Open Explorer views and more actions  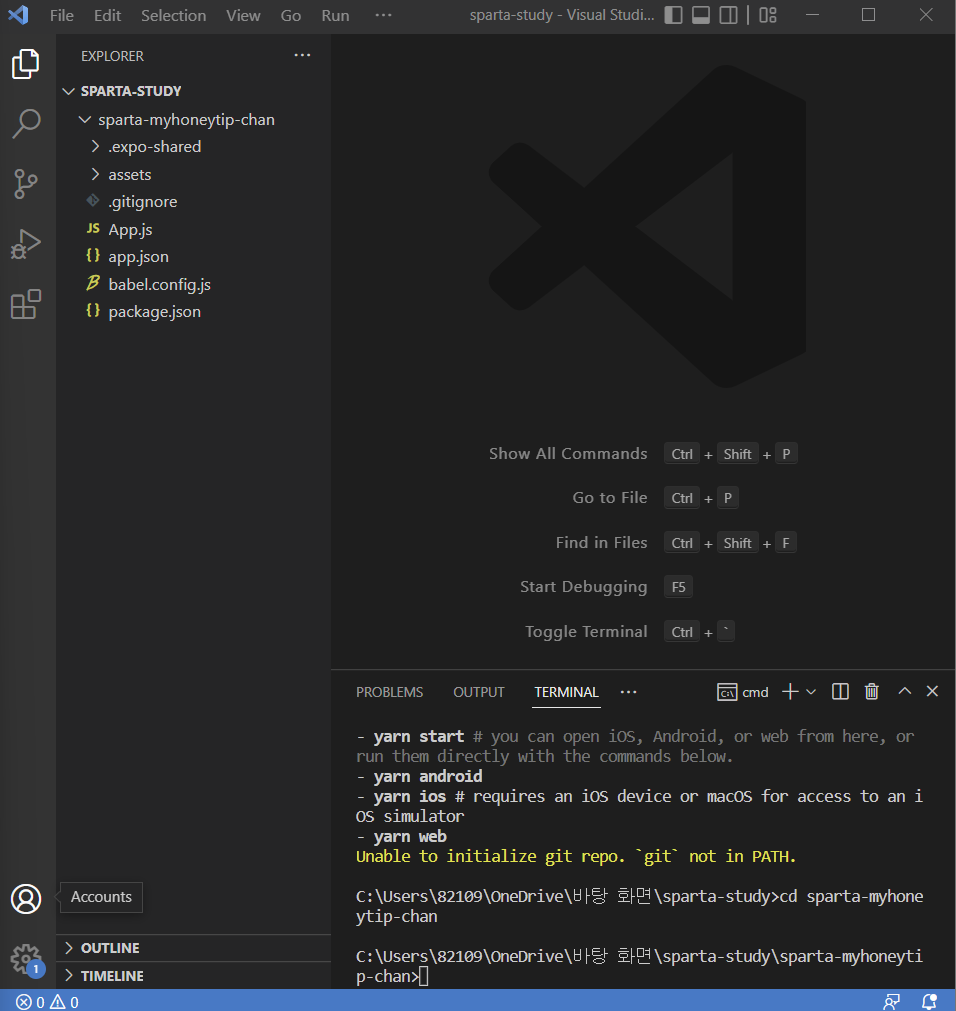pyautogui.click(x=302, y=55)
